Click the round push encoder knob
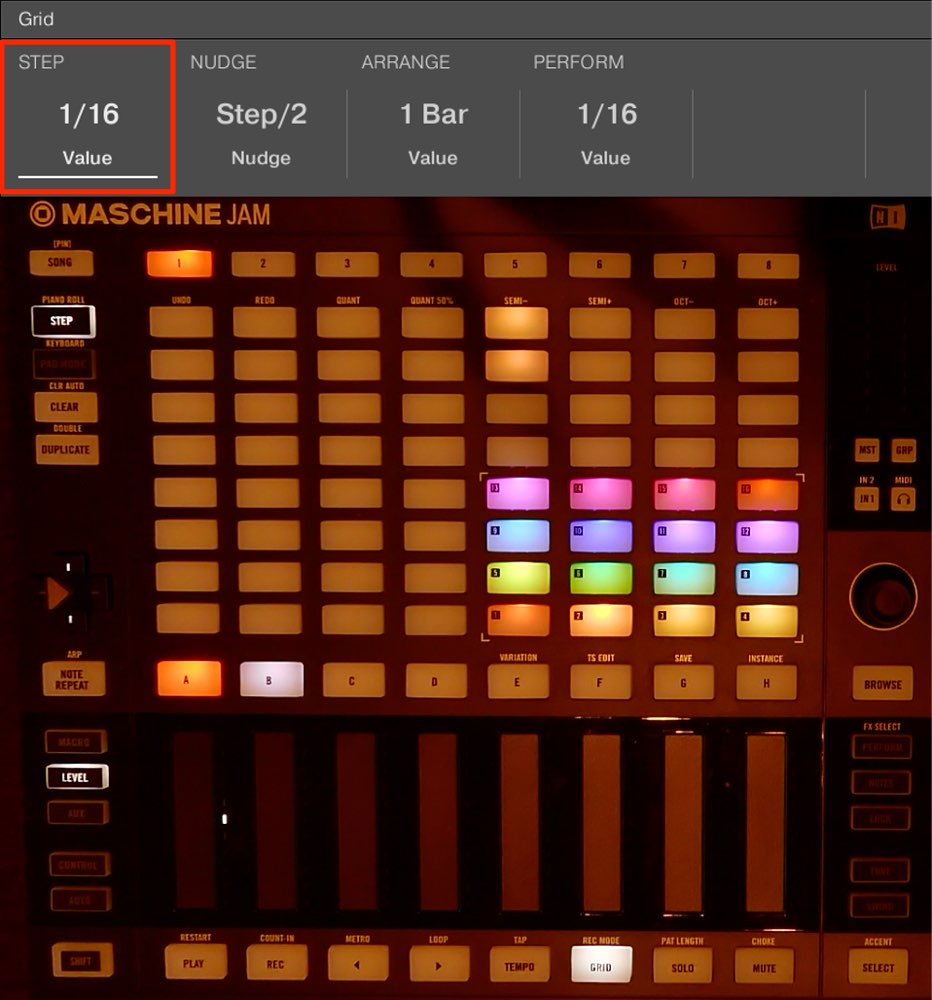This screenshot has height=1000, width=932. coord(883,597)
